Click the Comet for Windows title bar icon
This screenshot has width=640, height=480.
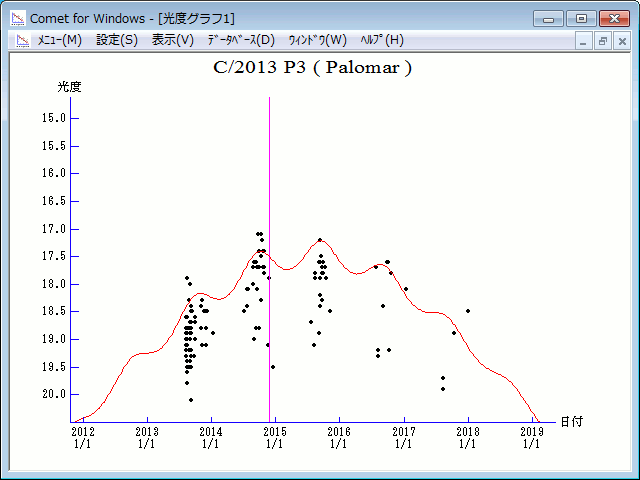[x=17, y=18]
